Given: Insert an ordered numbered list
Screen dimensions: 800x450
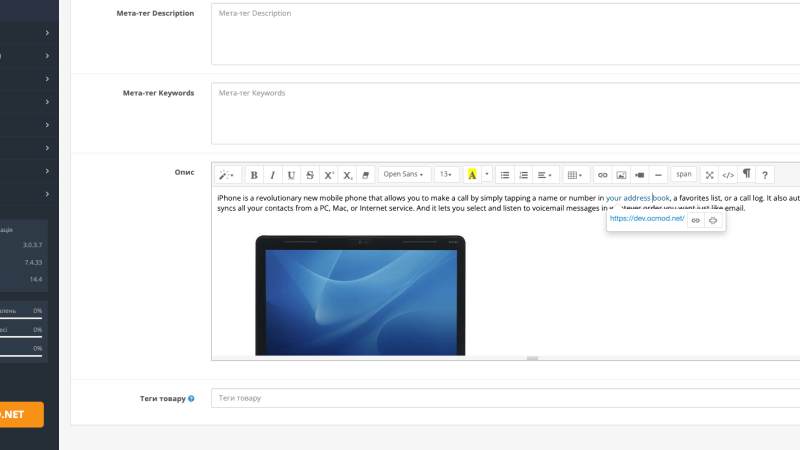Looking at the screenshot, I should pyautogui.click(x=523, y=175).
